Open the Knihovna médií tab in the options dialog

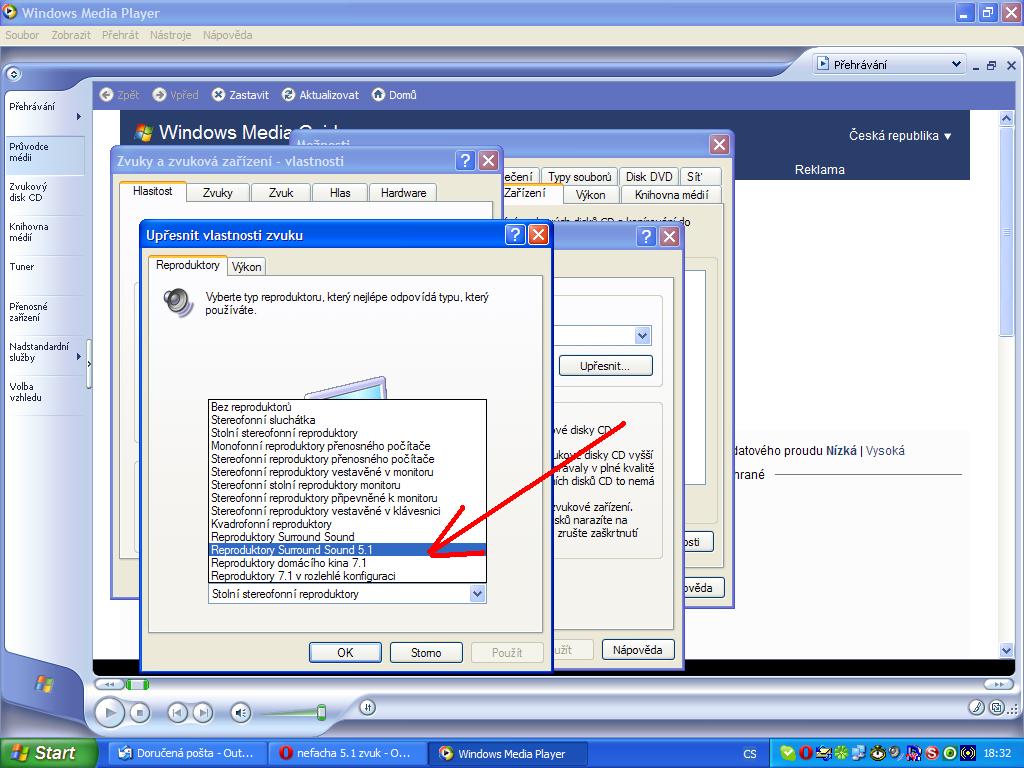pos(671,195)
